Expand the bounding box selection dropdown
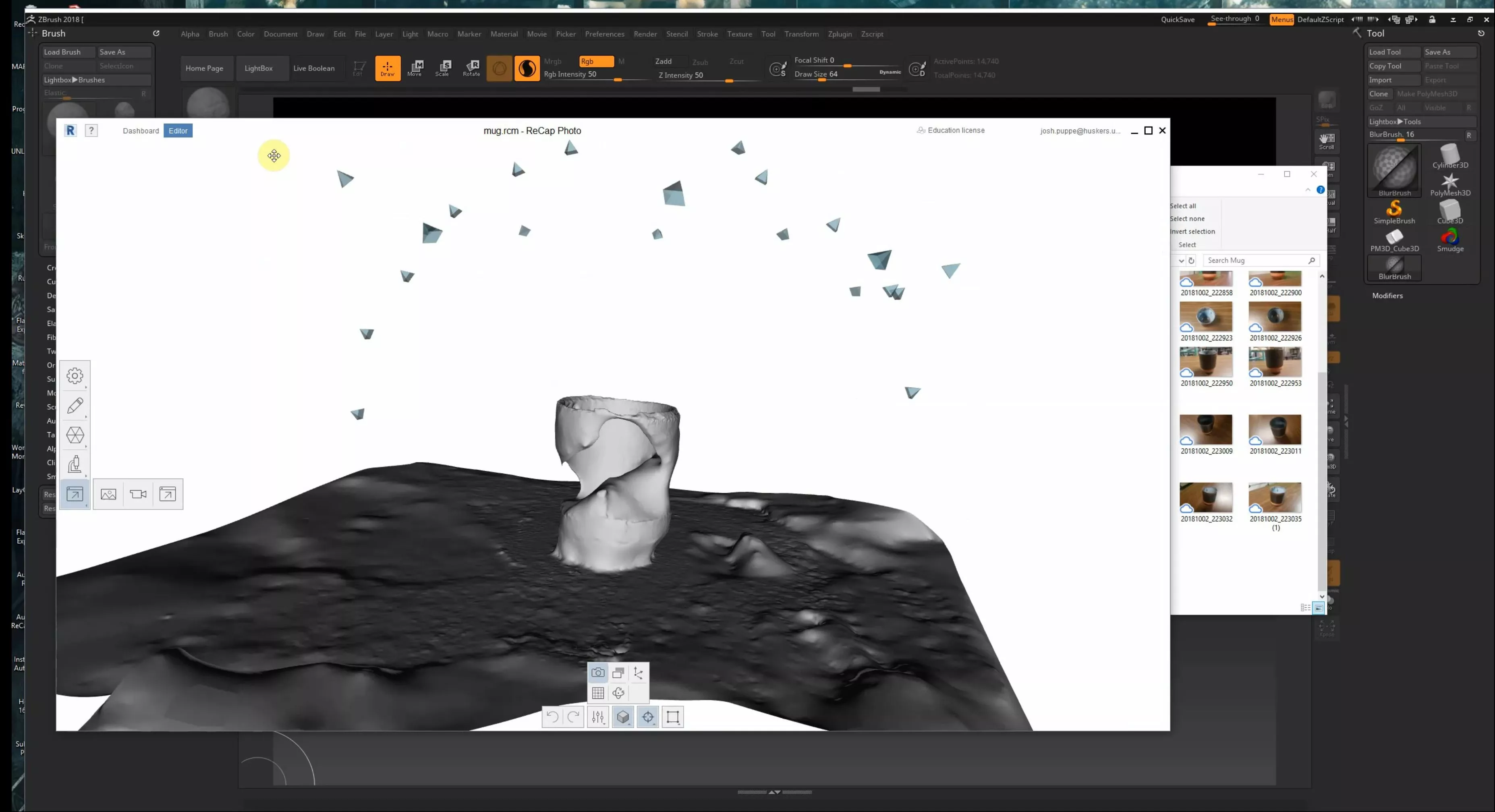Viewport: 1495px width, 812px height. (x=673, y=717)
